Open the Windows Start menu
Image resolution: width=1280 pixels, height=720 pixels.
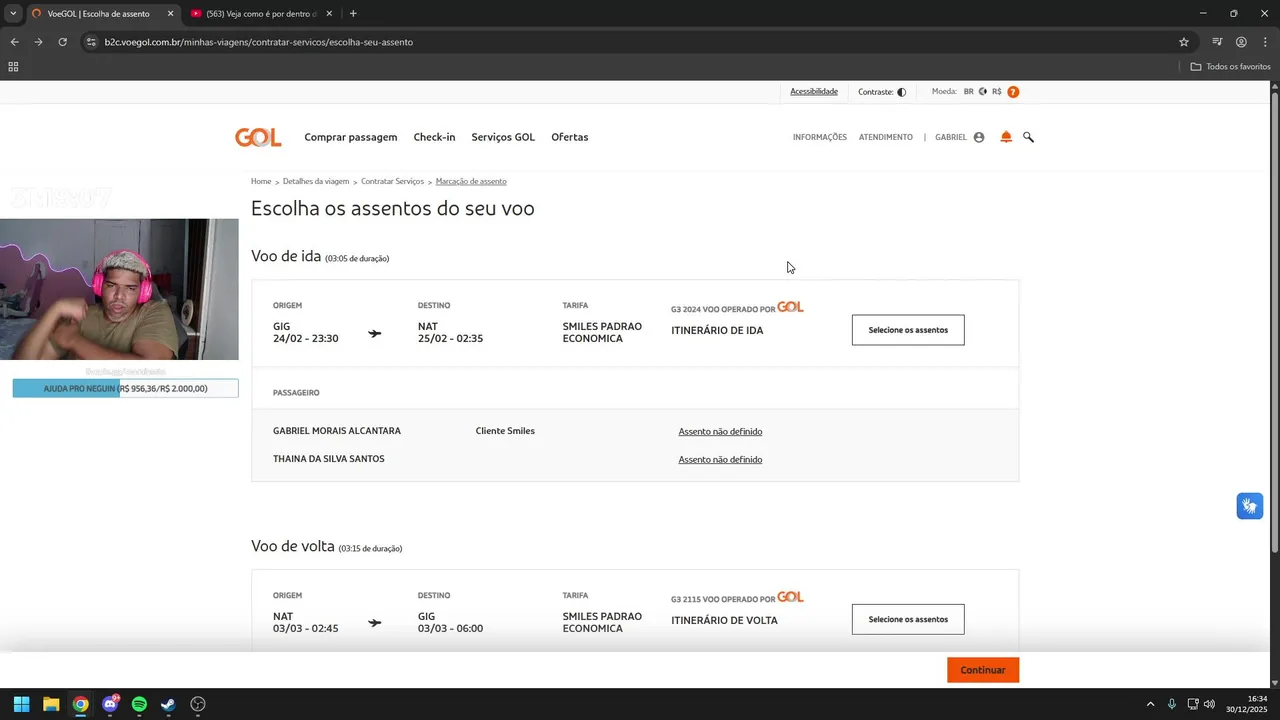pos(21,704)
